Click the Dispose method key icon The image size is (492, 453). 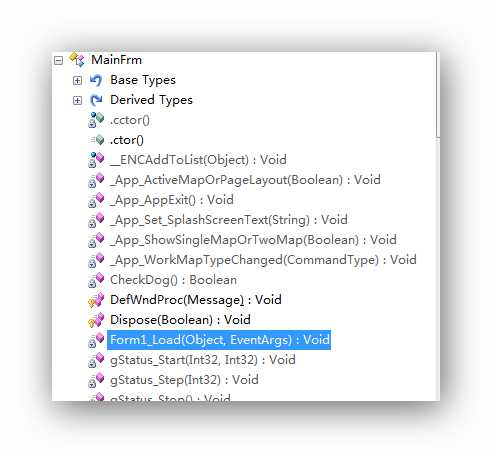click(x=96, y=320)
